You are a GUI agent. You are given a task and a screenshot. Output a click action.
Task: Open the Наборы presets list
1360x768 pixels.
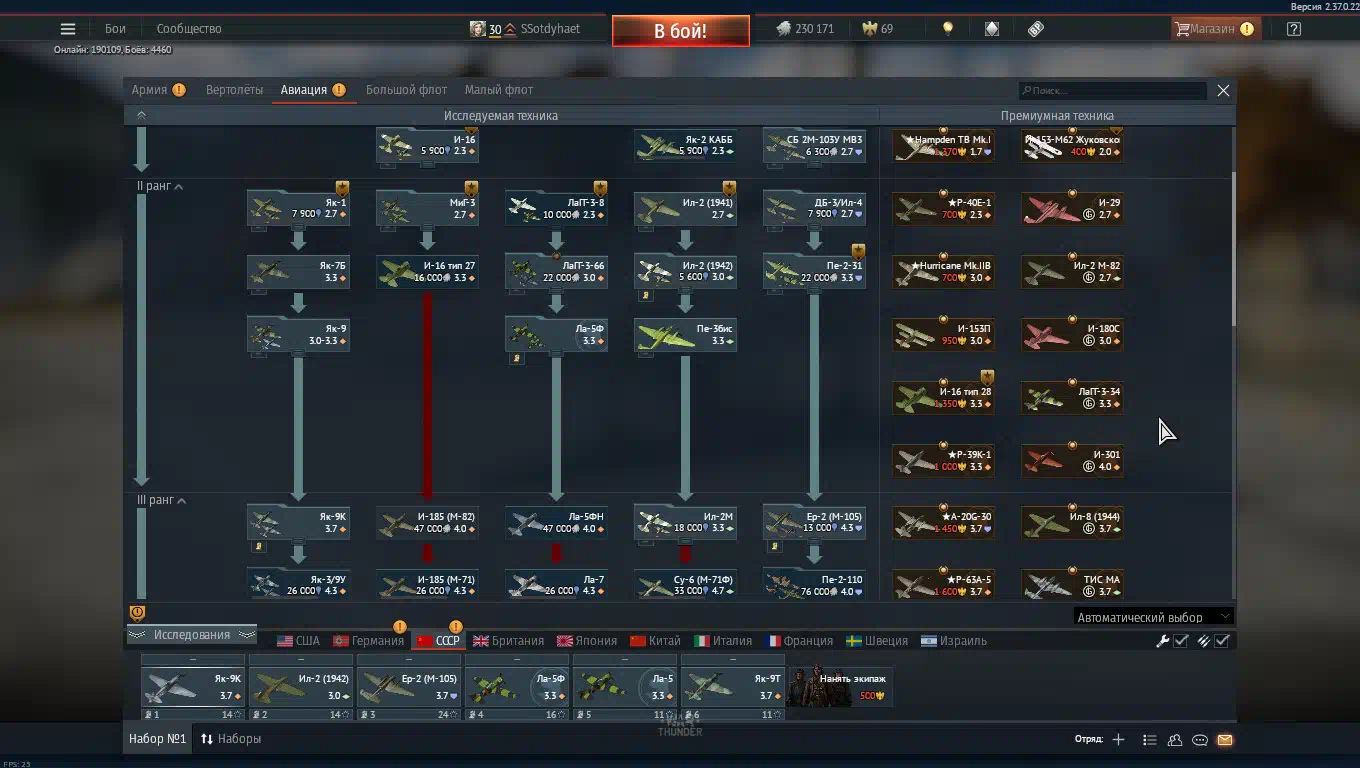coord(231,739)
